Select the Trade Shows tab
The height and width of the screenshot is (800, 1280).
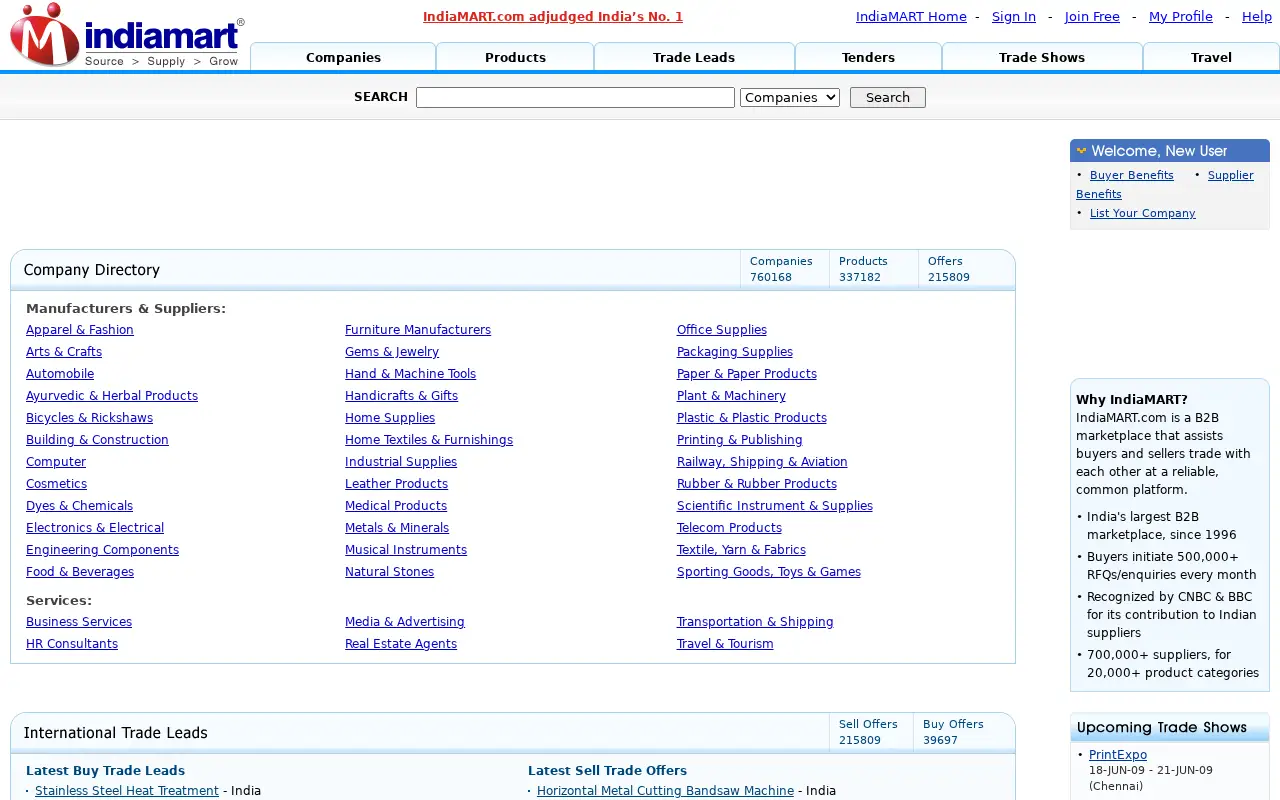pyautogui.click(x=1042, y=57)
